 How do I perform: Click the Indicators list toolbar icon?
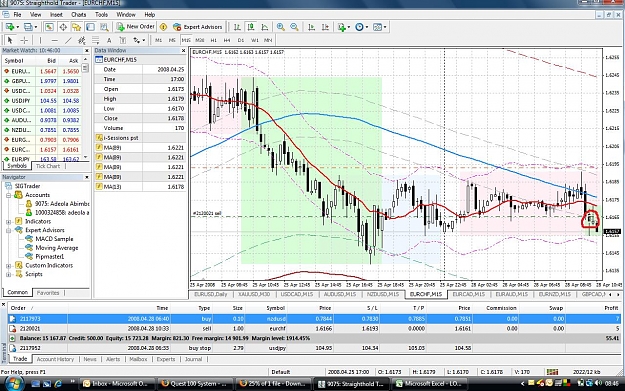tap(341, 27)
